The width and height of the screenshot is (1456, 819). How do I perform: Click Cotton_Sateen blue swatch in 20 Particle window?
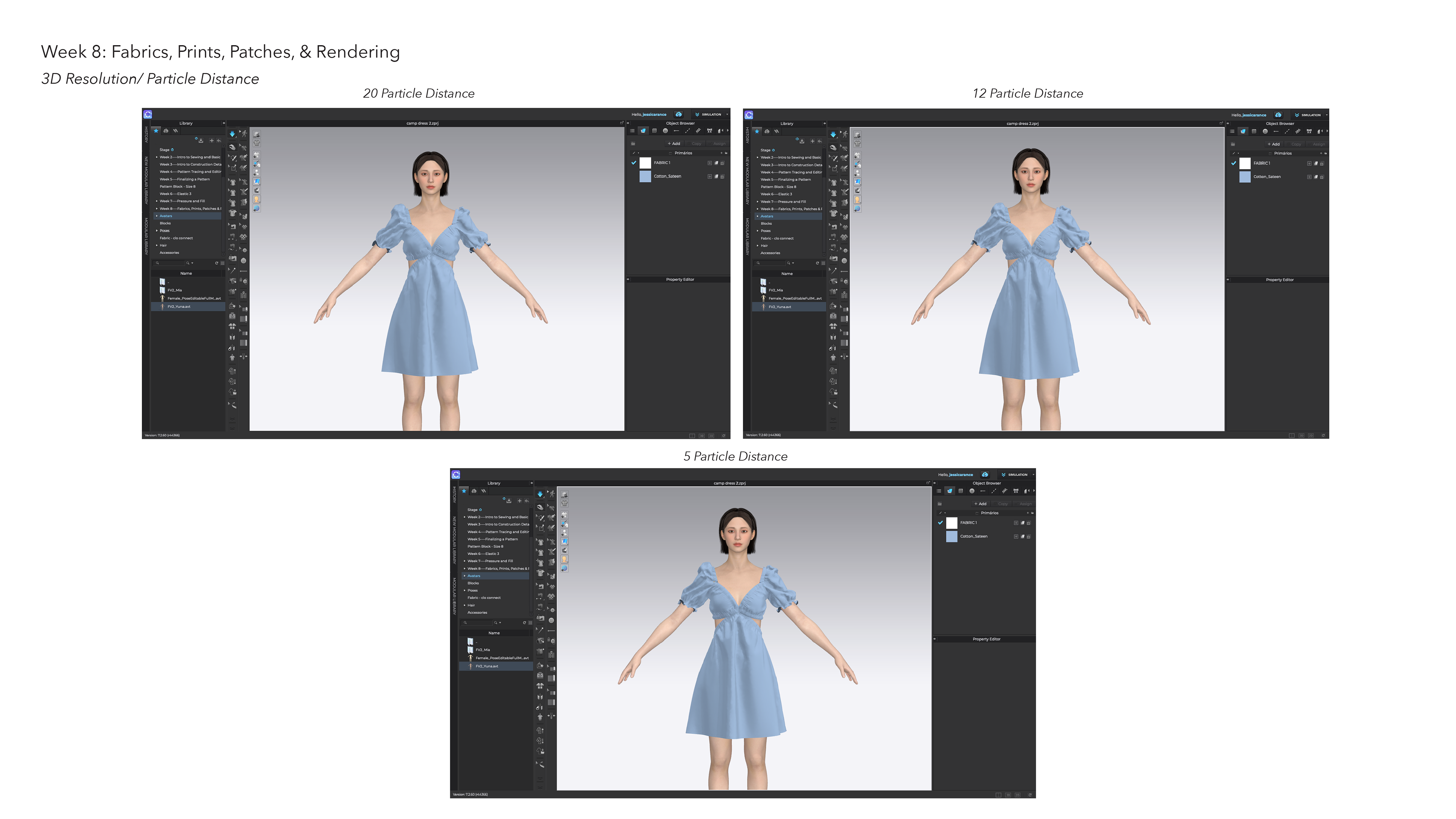tap(645, 176)
